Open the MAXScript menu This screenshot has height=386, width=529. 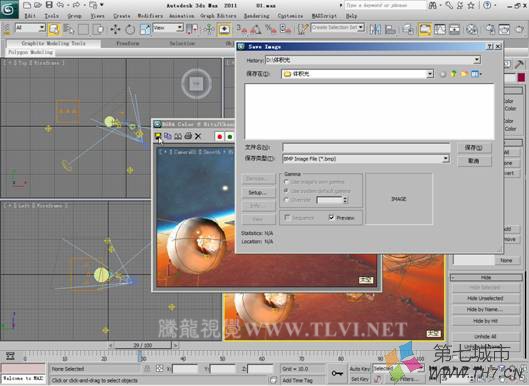(324, 16)
